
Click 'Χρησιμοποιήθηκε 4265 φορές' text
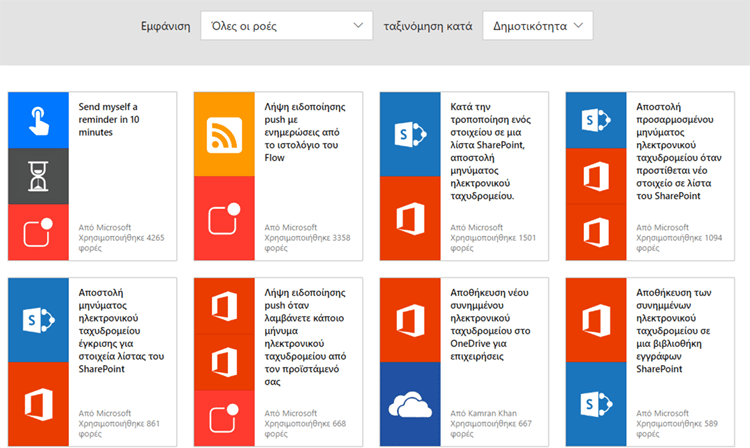coord(121,243)
